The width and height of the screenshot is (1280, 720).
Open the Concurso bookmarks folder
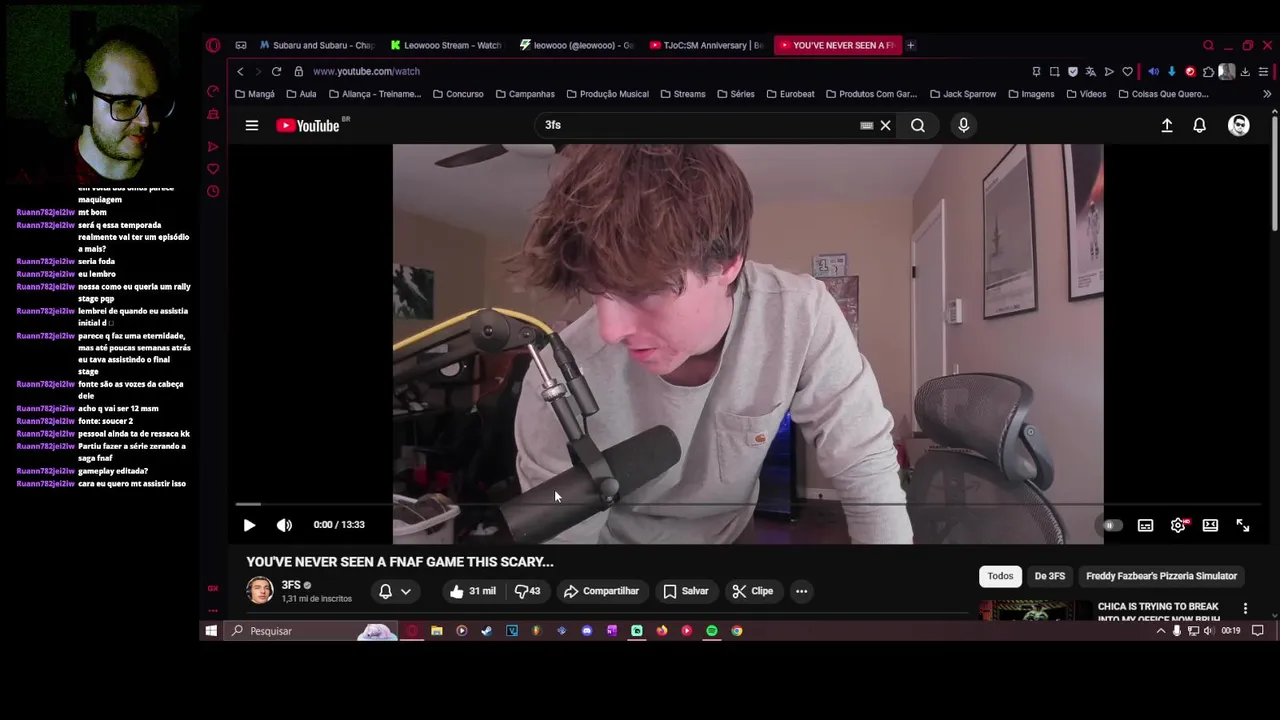click(x=458, y=94)
